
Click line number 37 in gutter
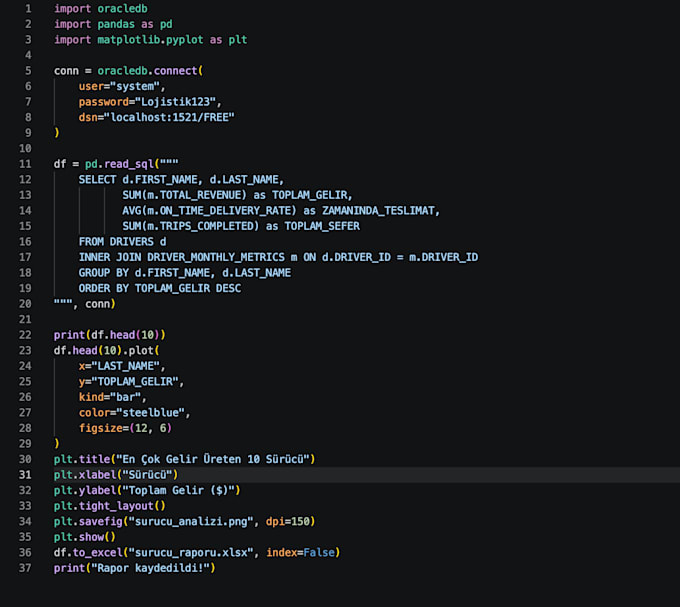tap(25, 568)
